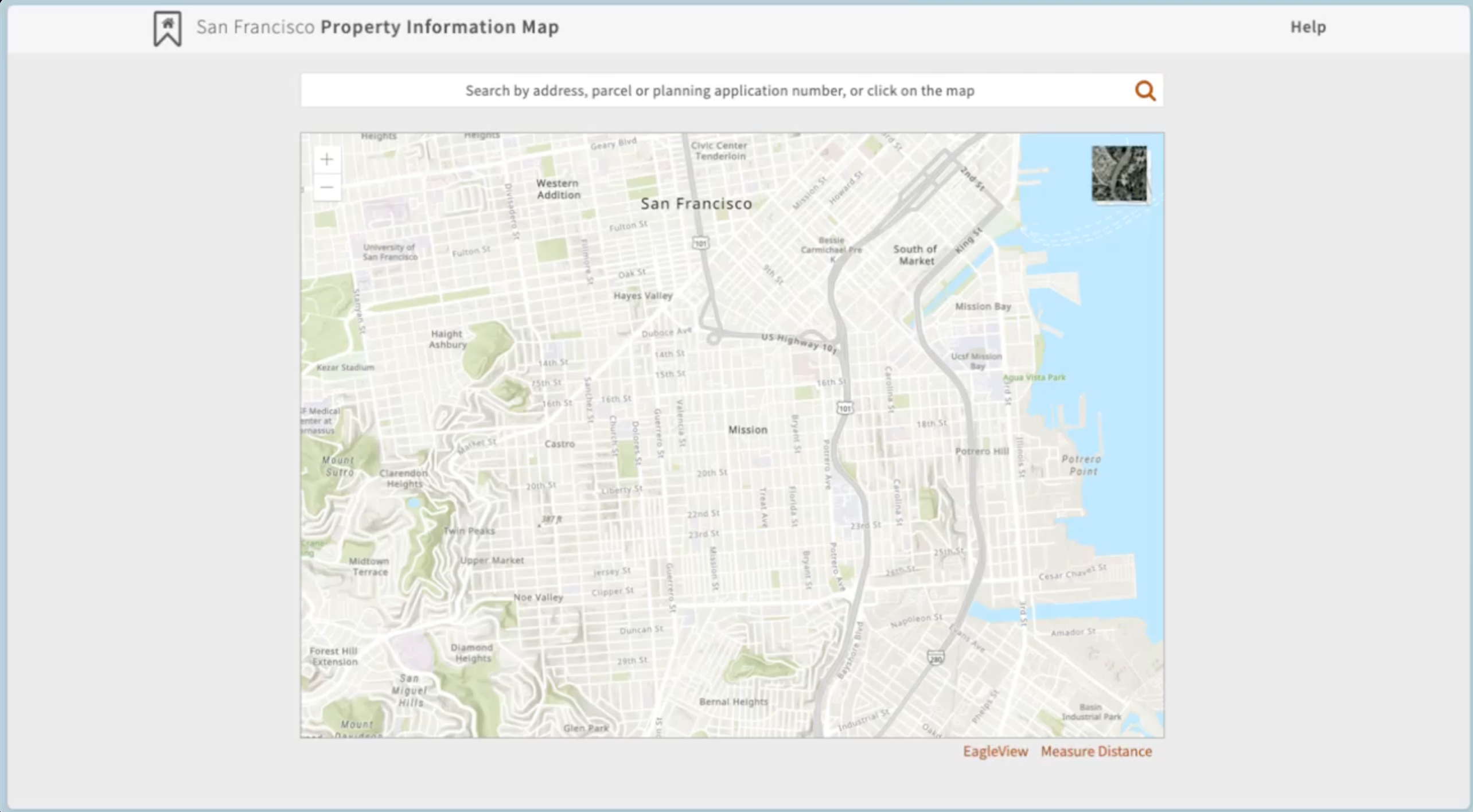Select a property in Hayes Valley
The height and width of the screenshot is (812, 1473).
[642, 295]
